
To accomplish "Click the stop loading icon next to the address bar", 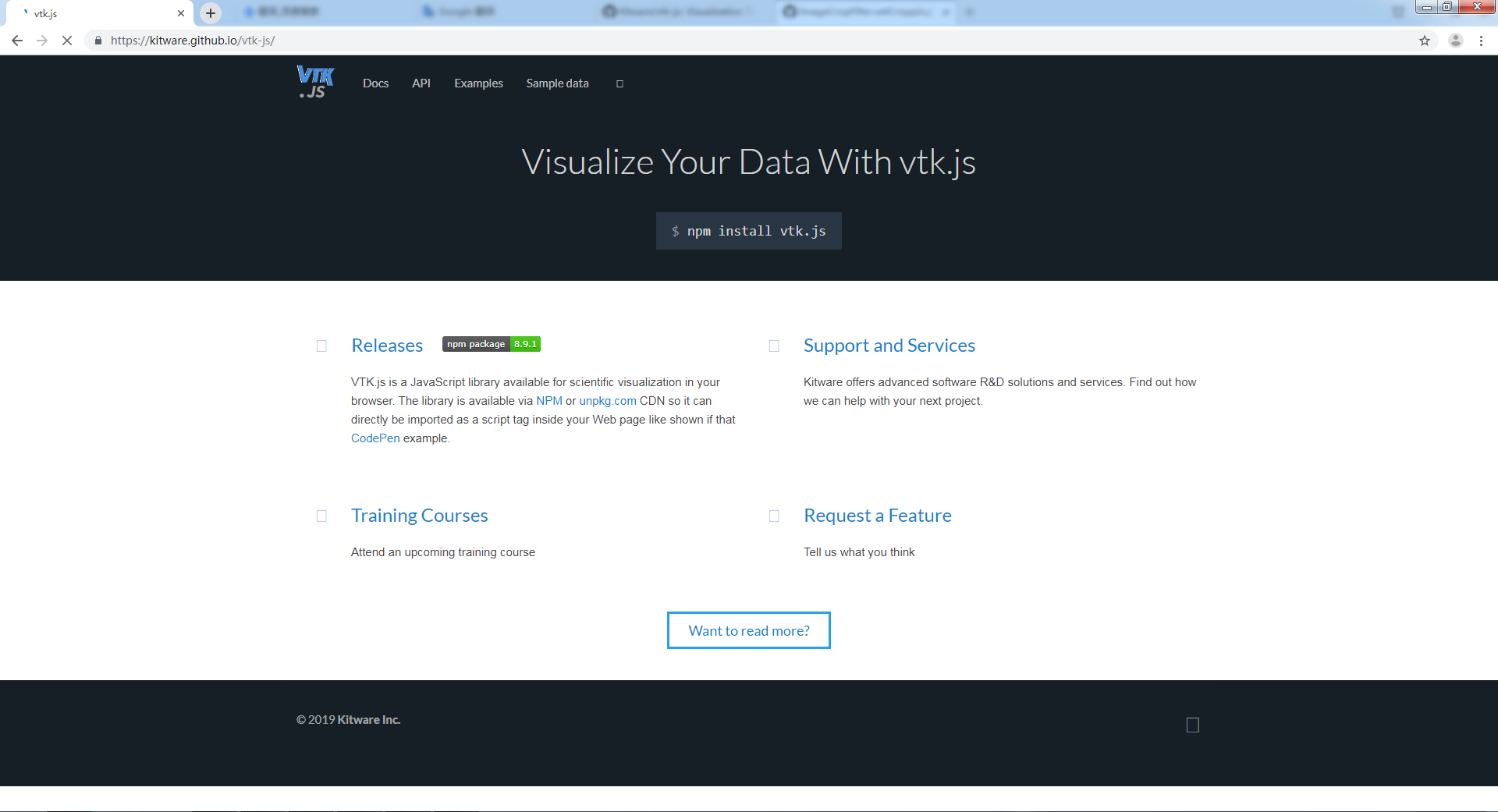I will tap(67, 41).
